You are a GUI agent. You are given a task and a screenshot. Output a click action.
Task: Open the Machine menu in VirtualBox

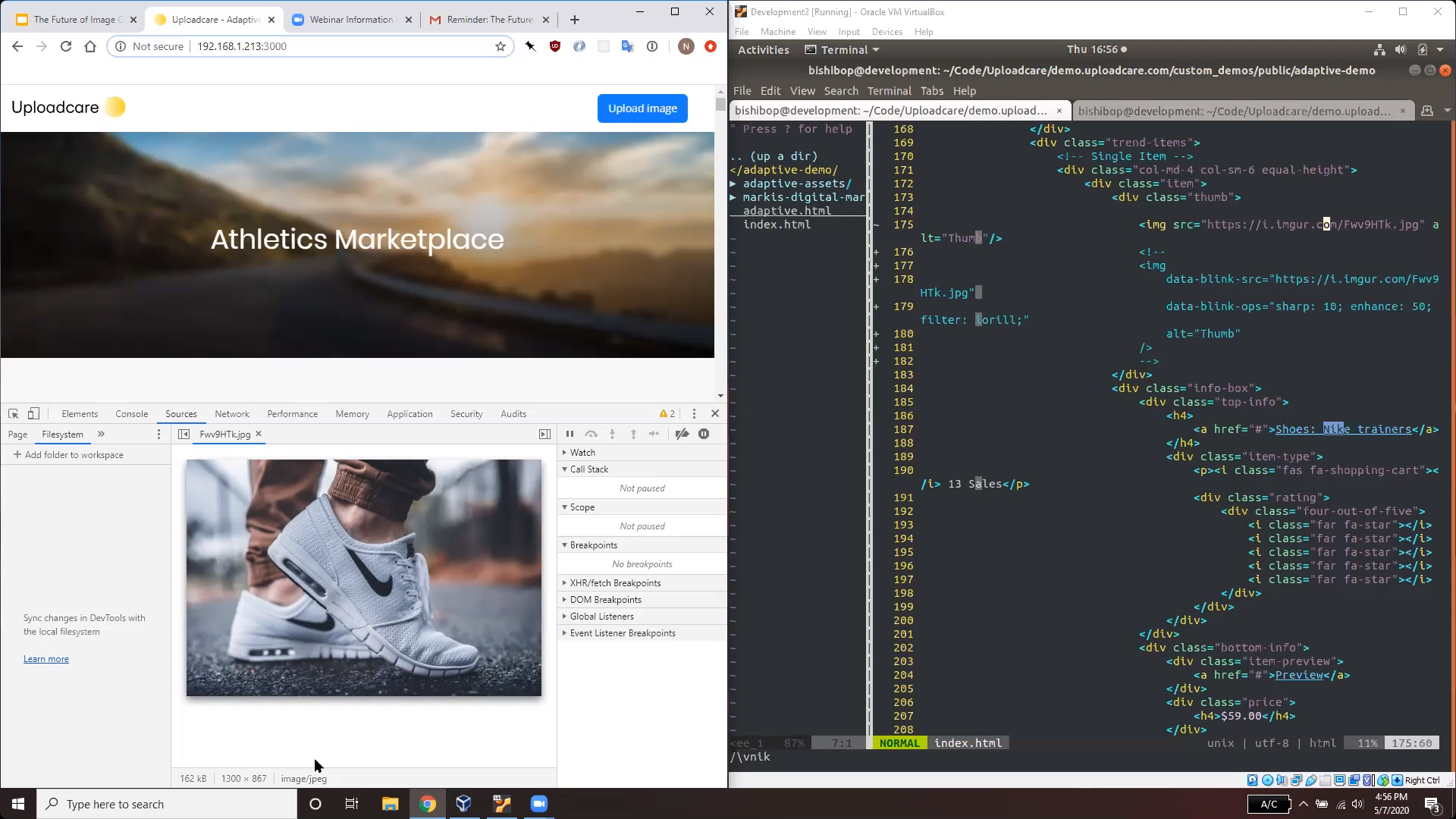(779, 31)
